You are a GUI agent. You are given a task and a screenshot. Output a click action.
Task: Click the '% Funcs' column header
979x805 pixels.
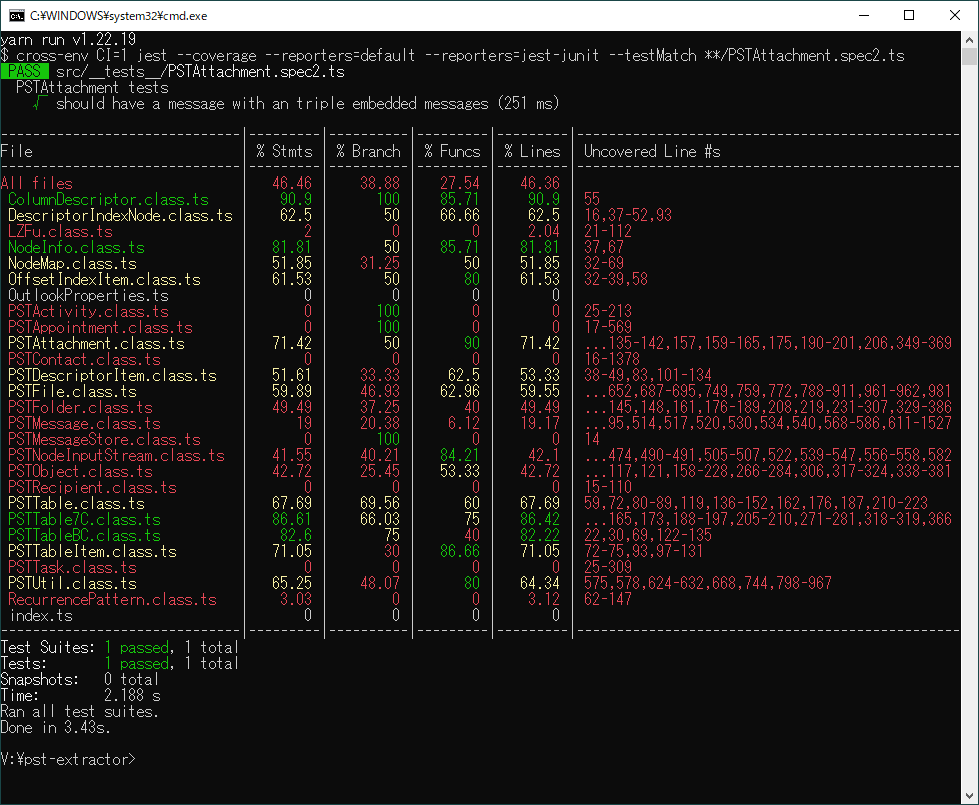pyautogui.click(x=452, y=151)
